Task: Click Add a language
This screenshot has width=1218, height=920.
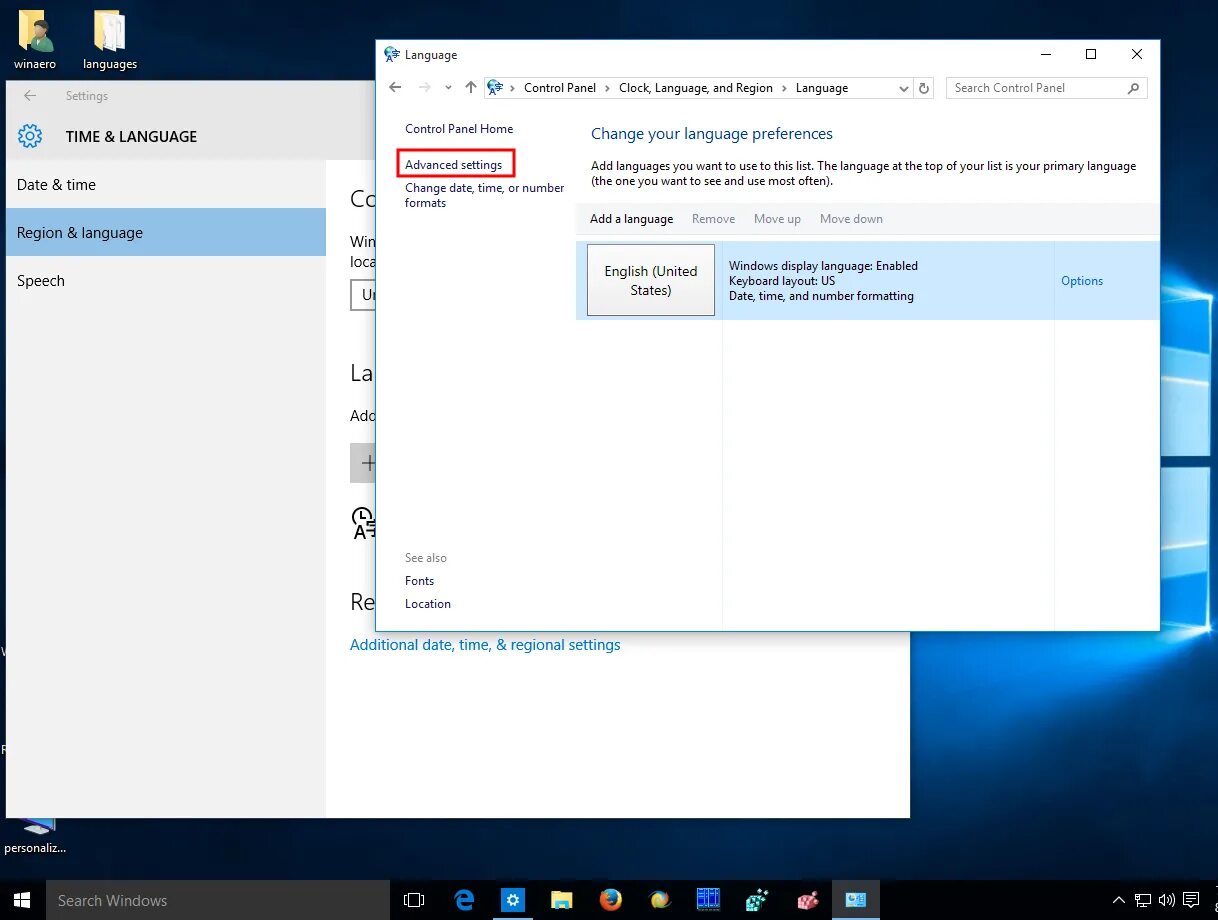Action: coord(631,219)
